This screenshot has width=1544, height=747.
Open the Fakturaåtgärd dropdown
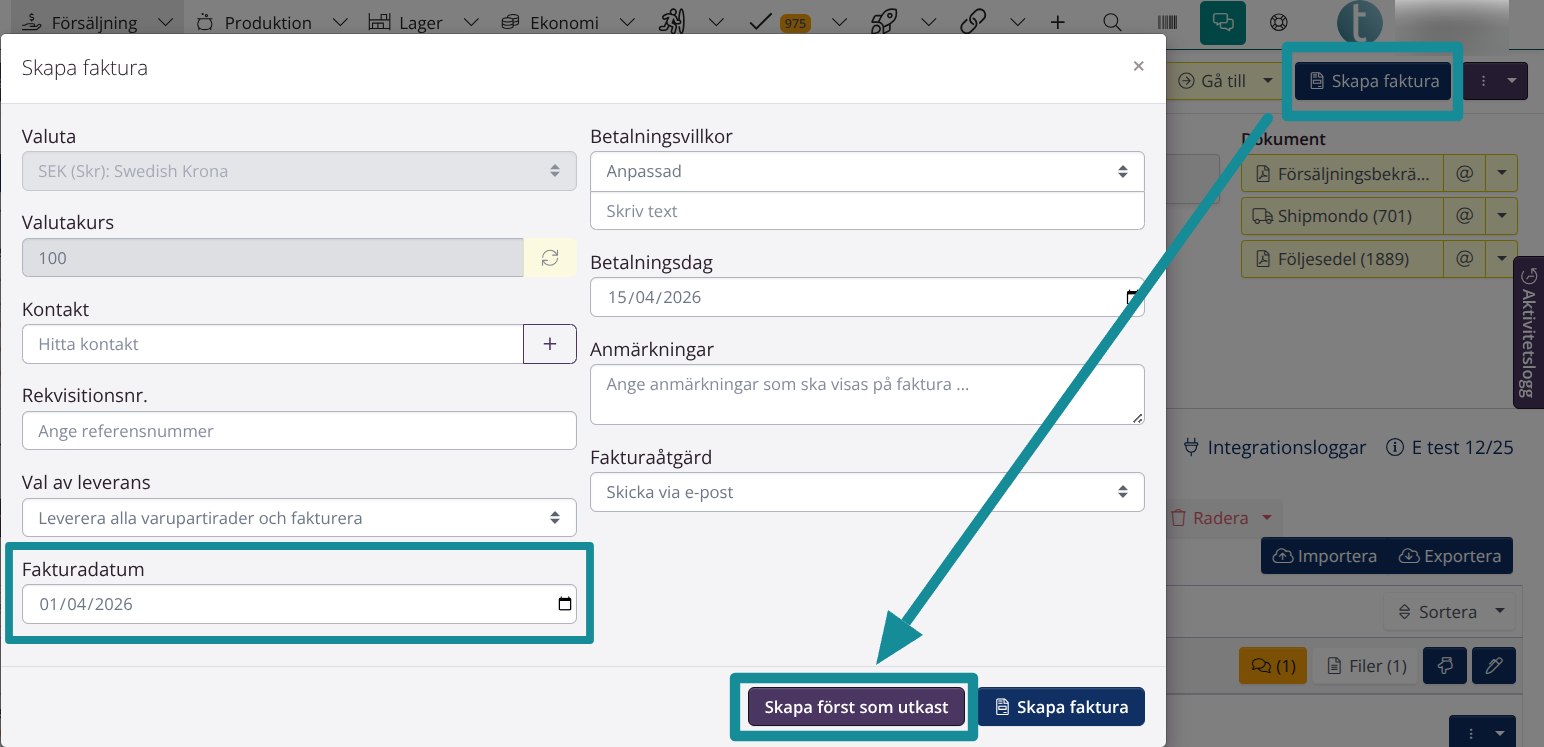[x=867, y=492]
